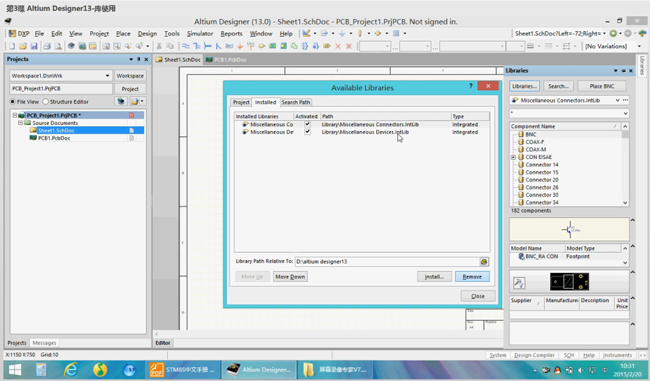The height and width of the screenshot is (381, 650).
Task: Select the Place Sheet Symbol tool
Action: [x=272, y=46]
